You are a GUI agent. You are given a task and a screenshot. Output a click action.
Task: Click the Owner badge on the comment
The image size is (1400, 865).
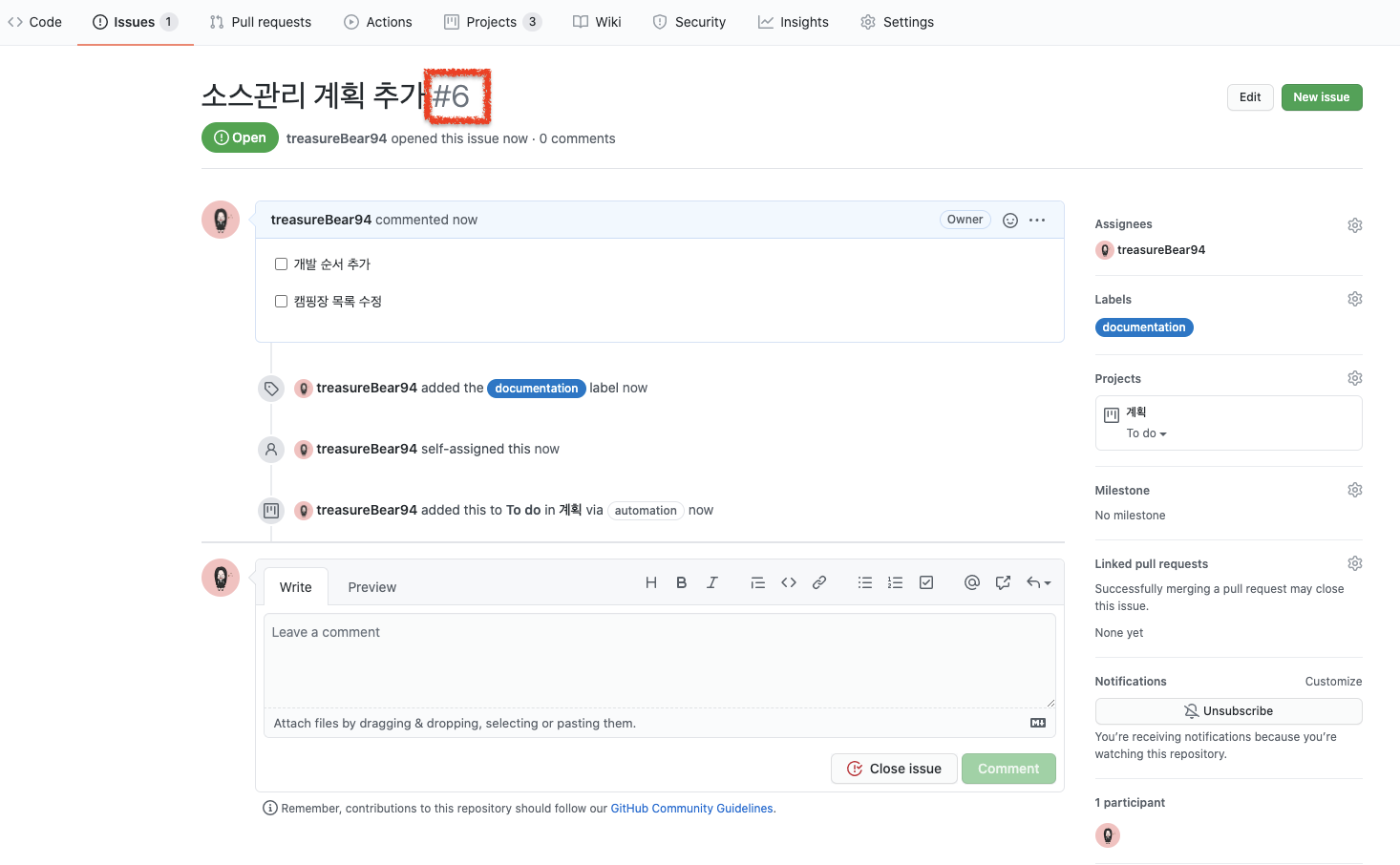point(965,220)
